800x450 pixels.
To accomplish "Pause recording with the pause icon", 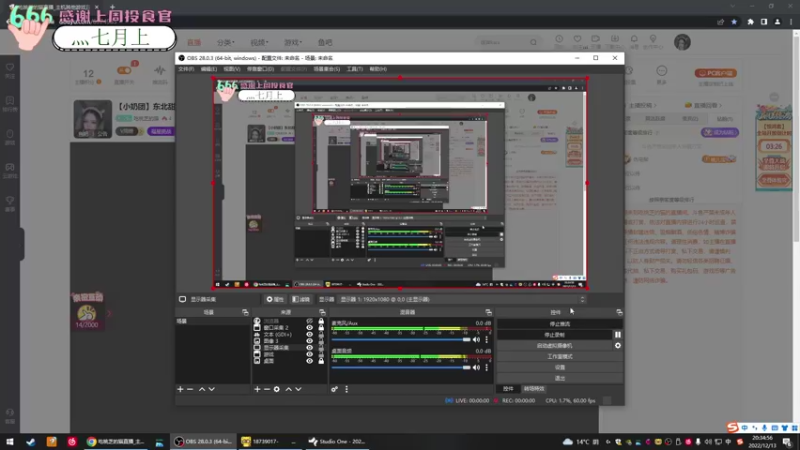I will (618, 335).
